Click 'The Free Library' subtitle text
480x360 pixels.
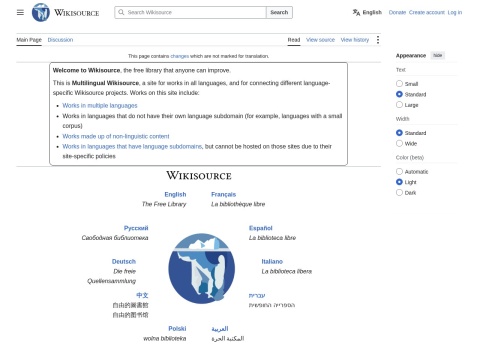(164, 204)
